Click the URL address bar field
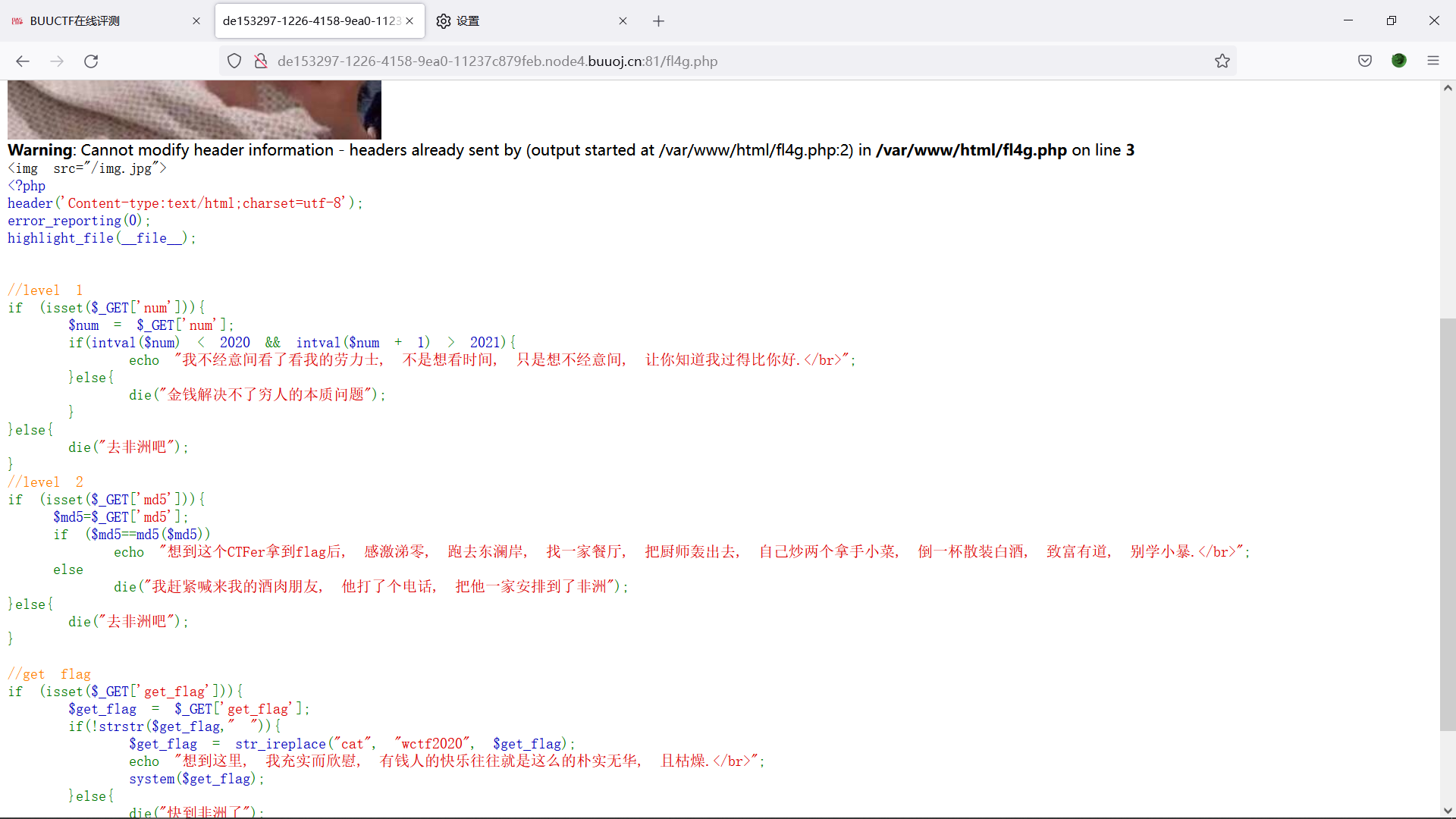This screenshot has height=819, width=1456. (728, 61)
